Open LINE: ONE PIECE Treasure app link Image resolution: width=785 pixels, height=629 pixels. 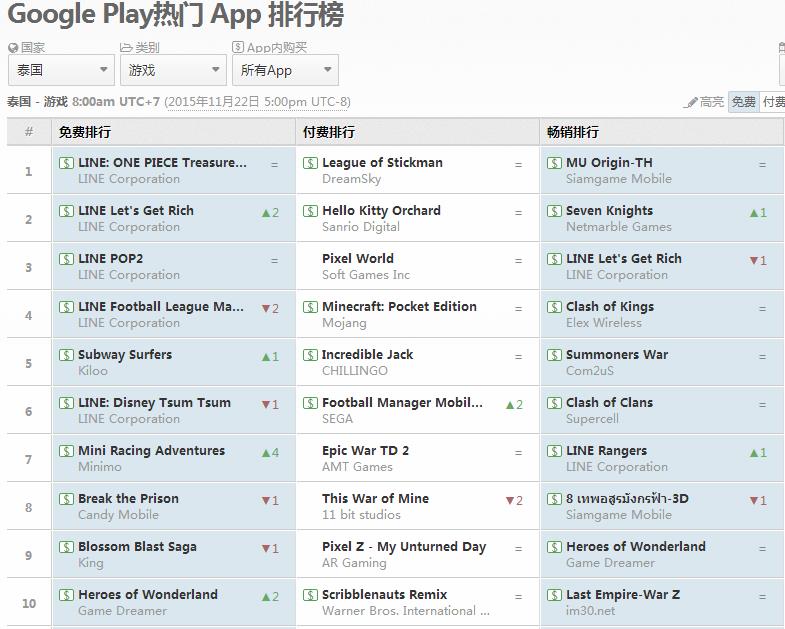[x=162, y=163]
